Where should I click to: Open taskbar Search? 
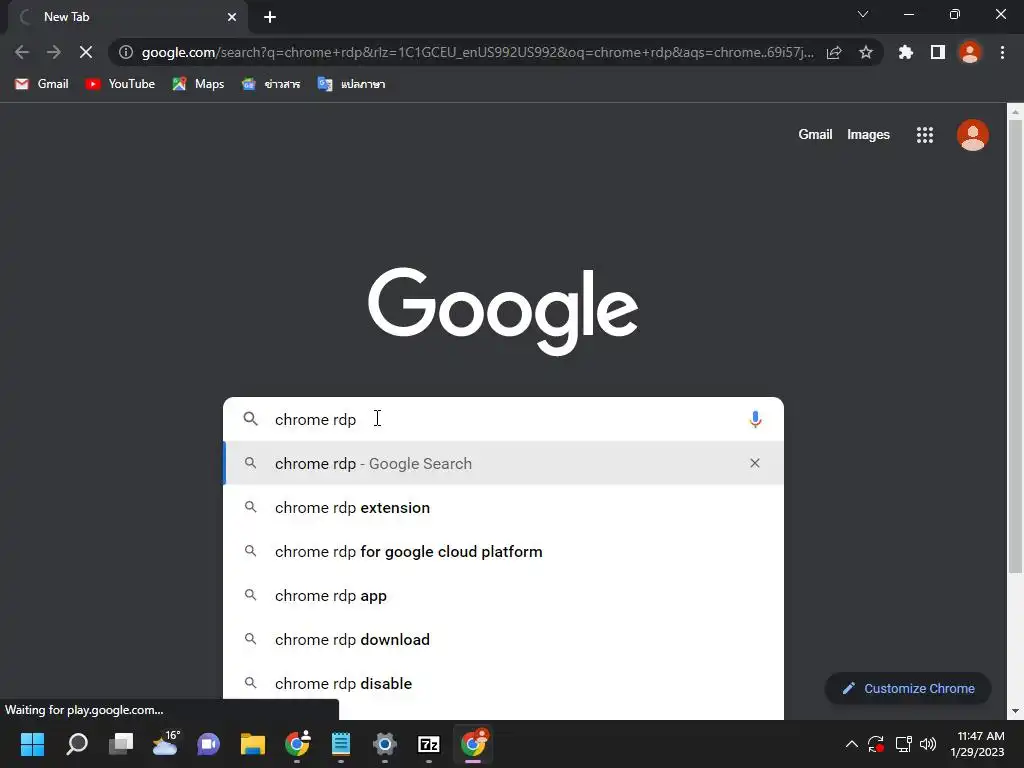pyautogui.click(x=77, y=744)
